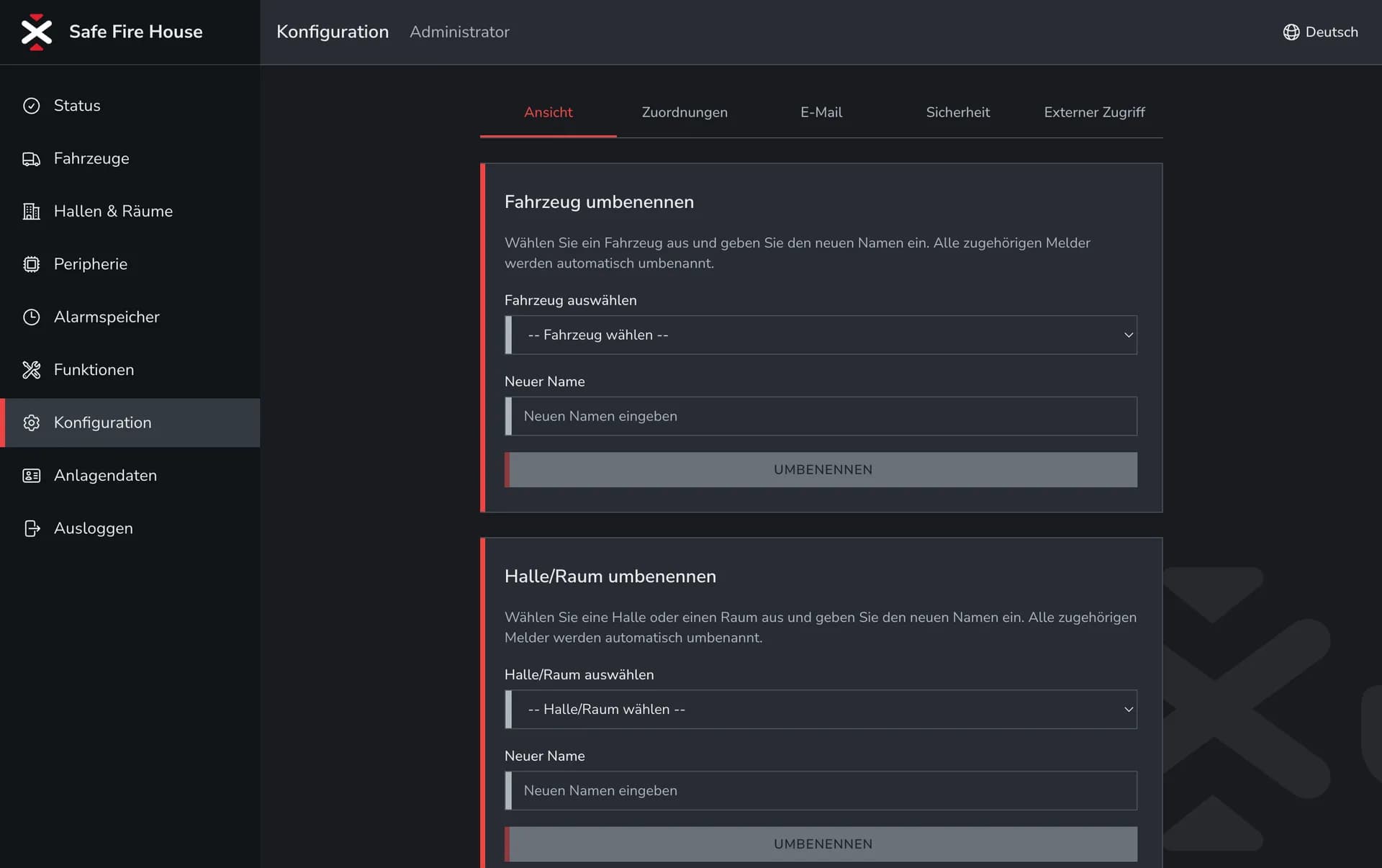The width and height of the screenshot is (1382, 868).
Task: Select the Peripherie chip icon
Action: [x=31, y=264]
